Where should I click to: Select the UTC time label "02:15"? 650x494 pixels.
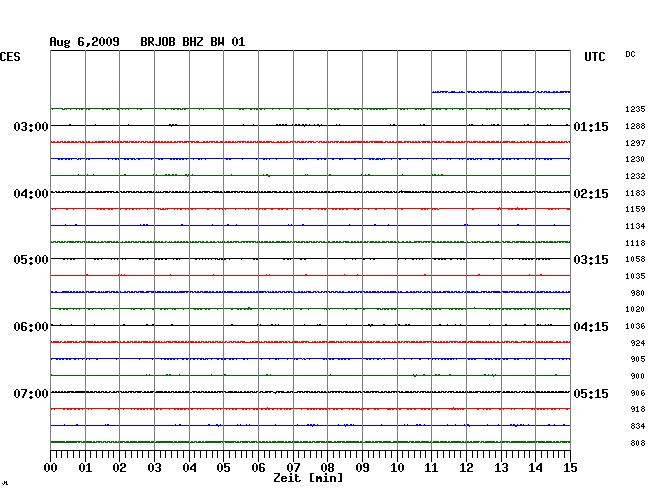tap(591, 194)
